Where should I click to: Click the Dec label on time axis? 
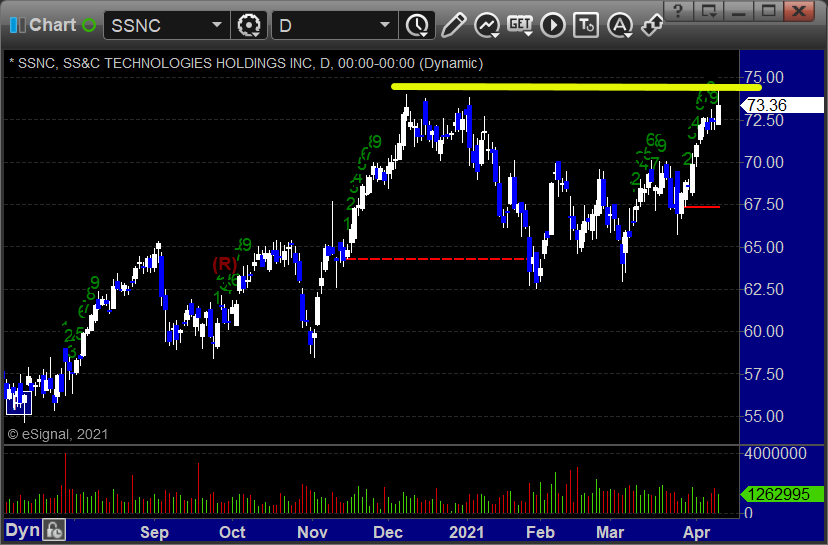click(x=388, y=532)
